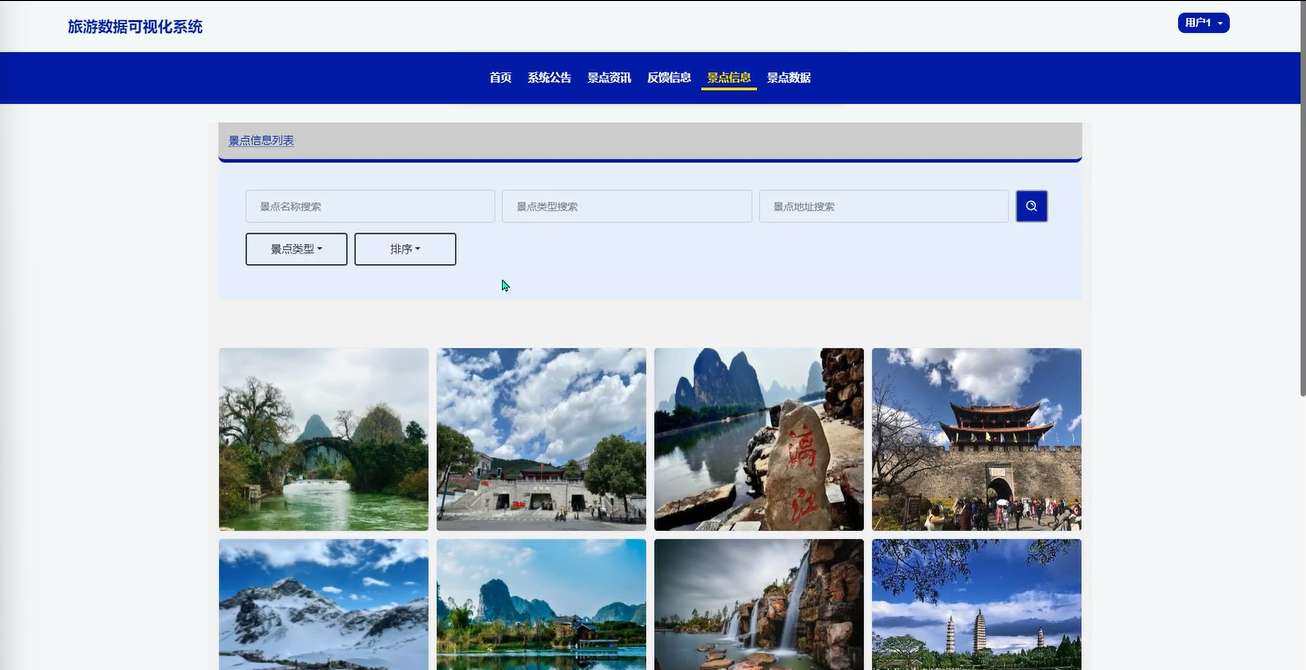Open the waterfall over rocks photo
This screenshot has height=670, width=1306.
759,605
